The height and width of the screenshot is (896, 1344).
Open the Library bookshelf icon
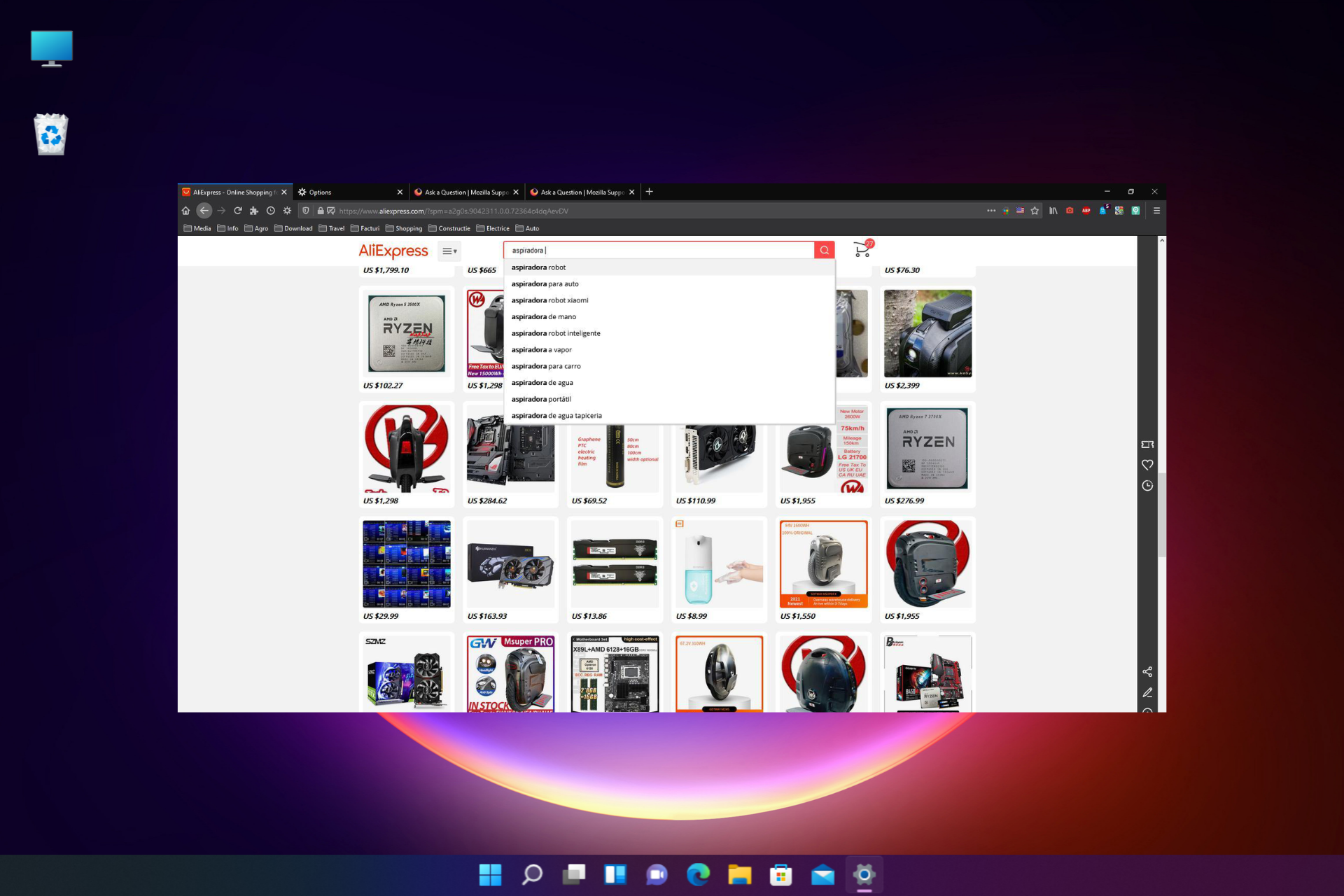[x=1053, y=211]
